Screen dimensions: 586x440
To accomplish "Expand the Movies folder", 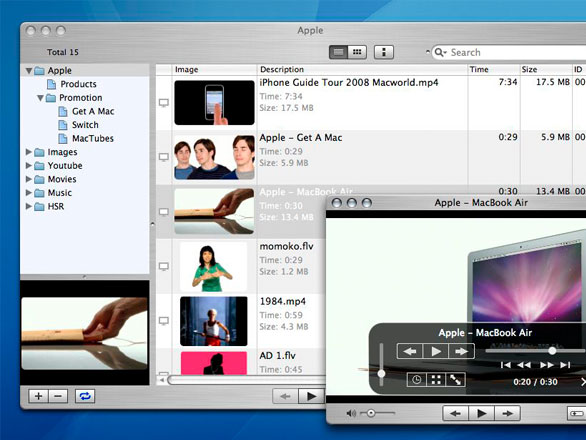I will point(28,179).
